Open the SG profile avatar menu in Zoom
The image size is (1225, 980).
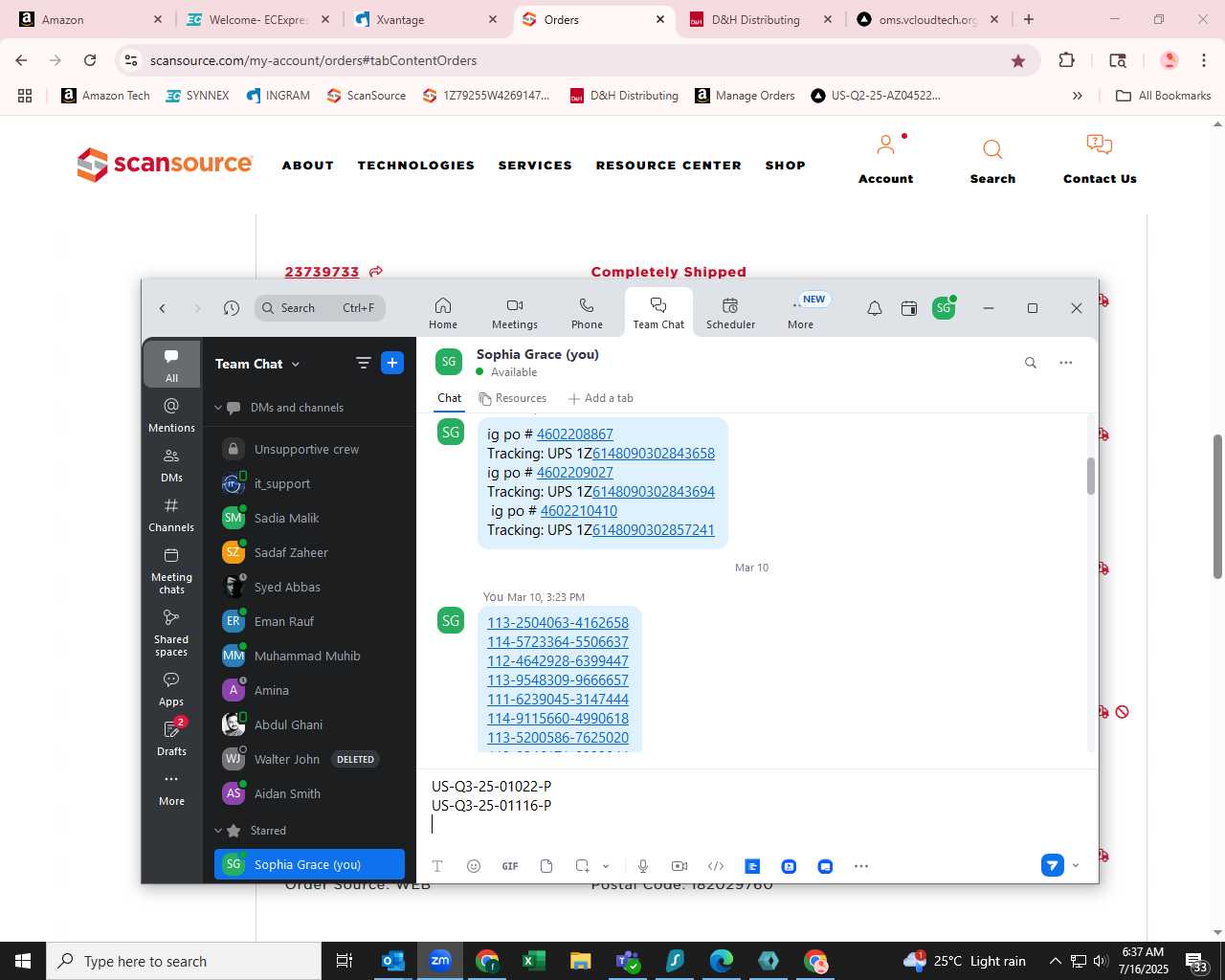pos(944,308)
